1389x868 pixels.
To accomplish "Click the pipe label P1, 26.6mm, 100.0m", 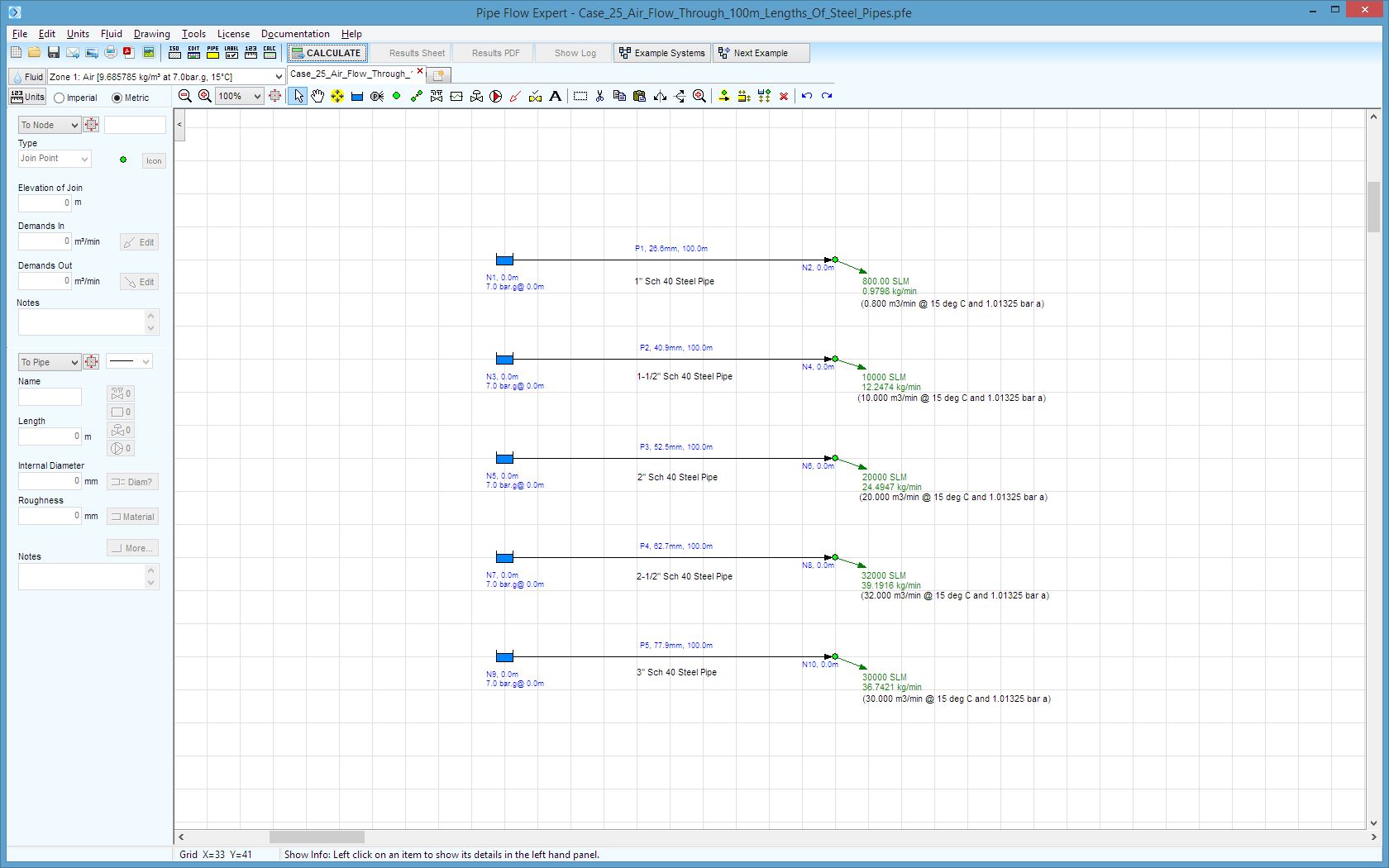I will coord(671,249).
